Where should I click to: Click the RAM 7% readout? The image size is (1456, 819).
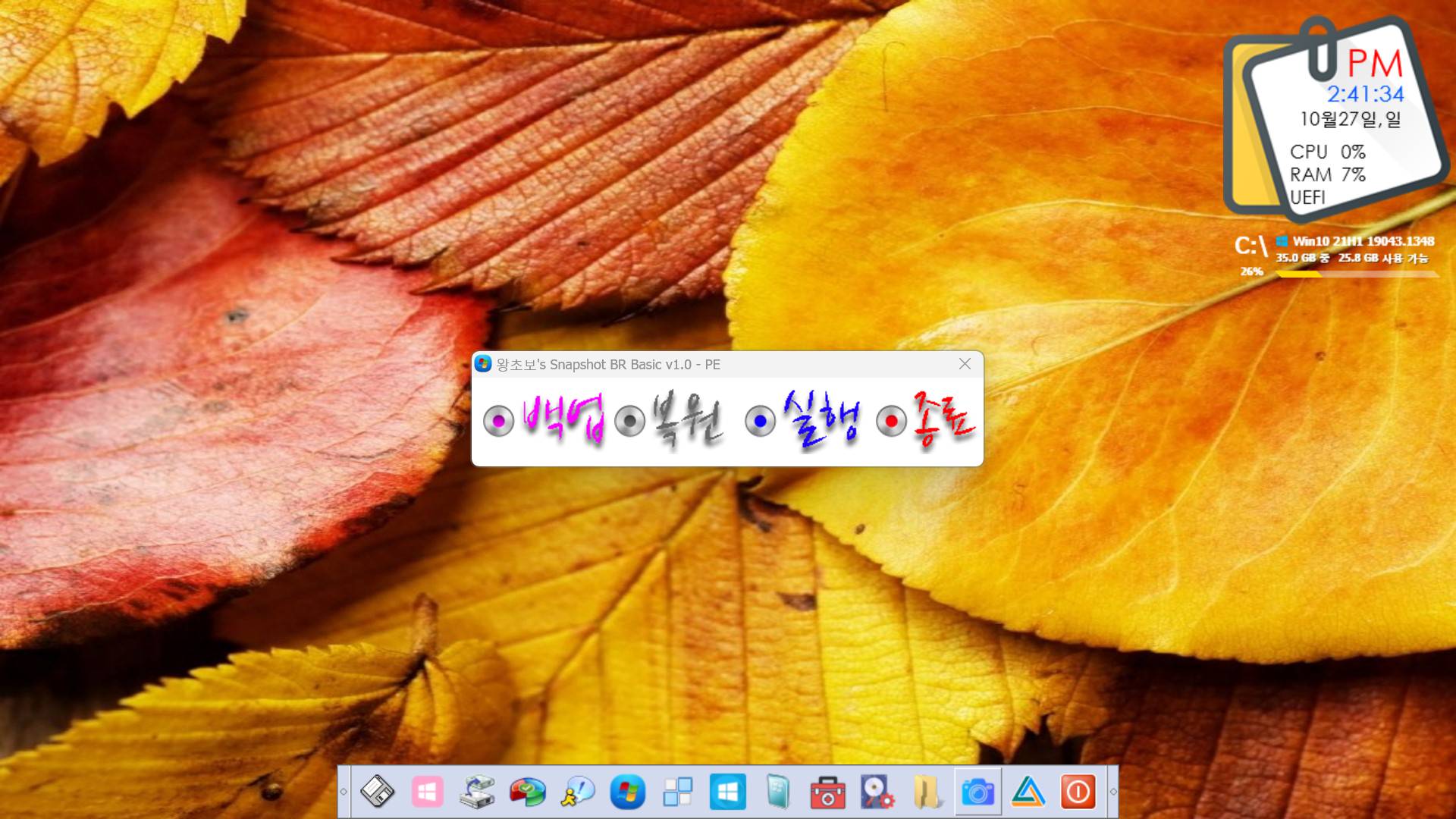[x=1328, y=174]
